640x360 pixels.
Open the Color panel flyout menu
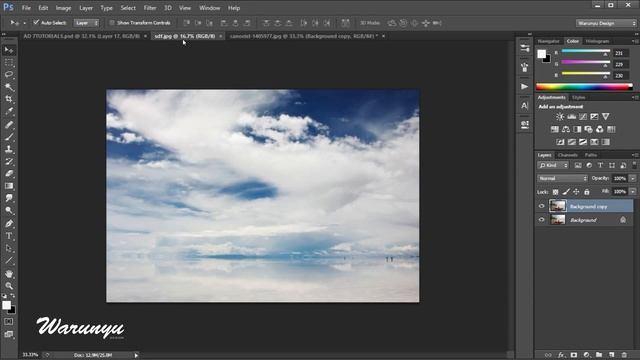point(635,41)
